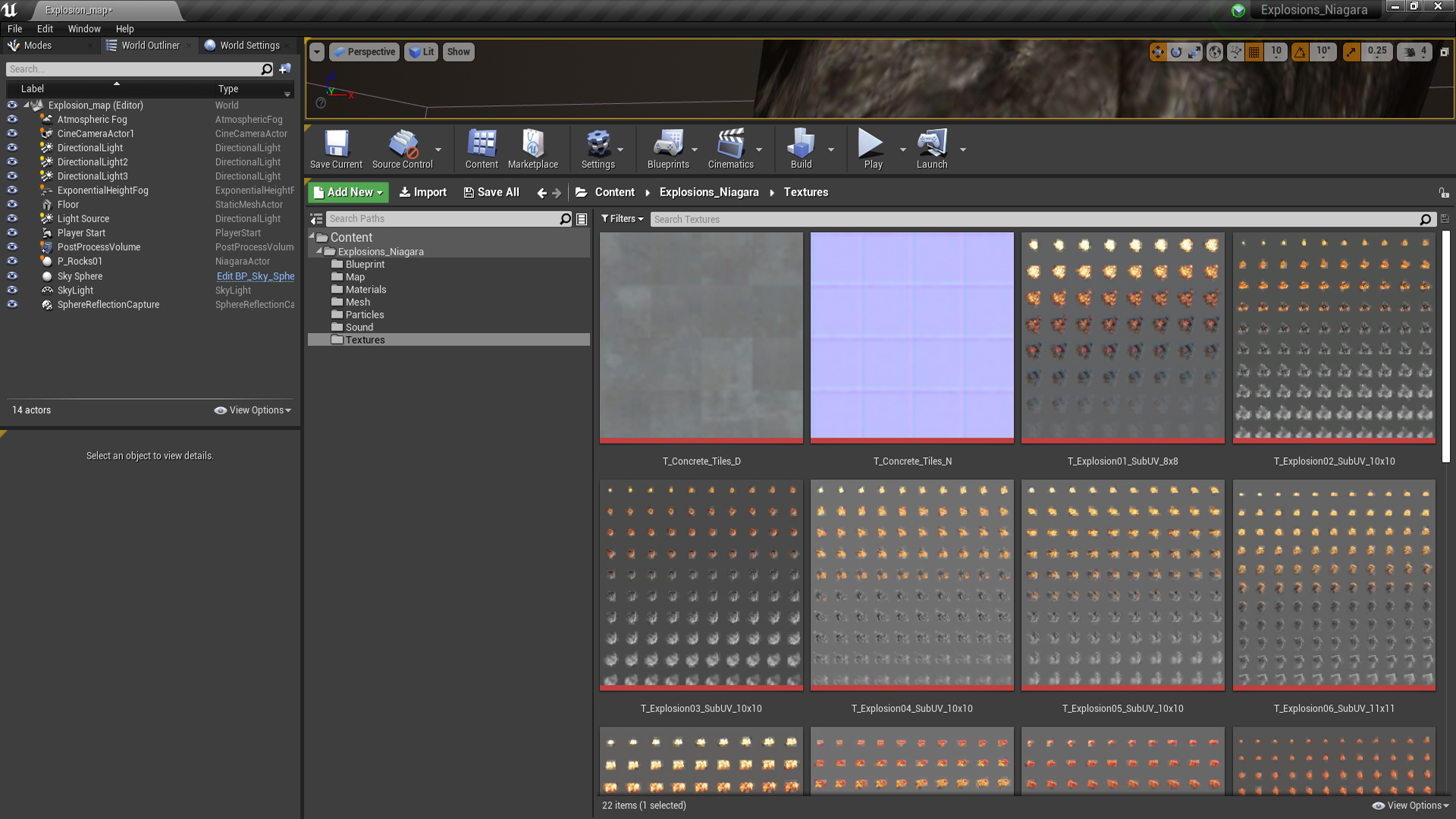Screen dimensions: 1456x819
Task: Open Content browser toolbar icon
Action: pos(482,149)
